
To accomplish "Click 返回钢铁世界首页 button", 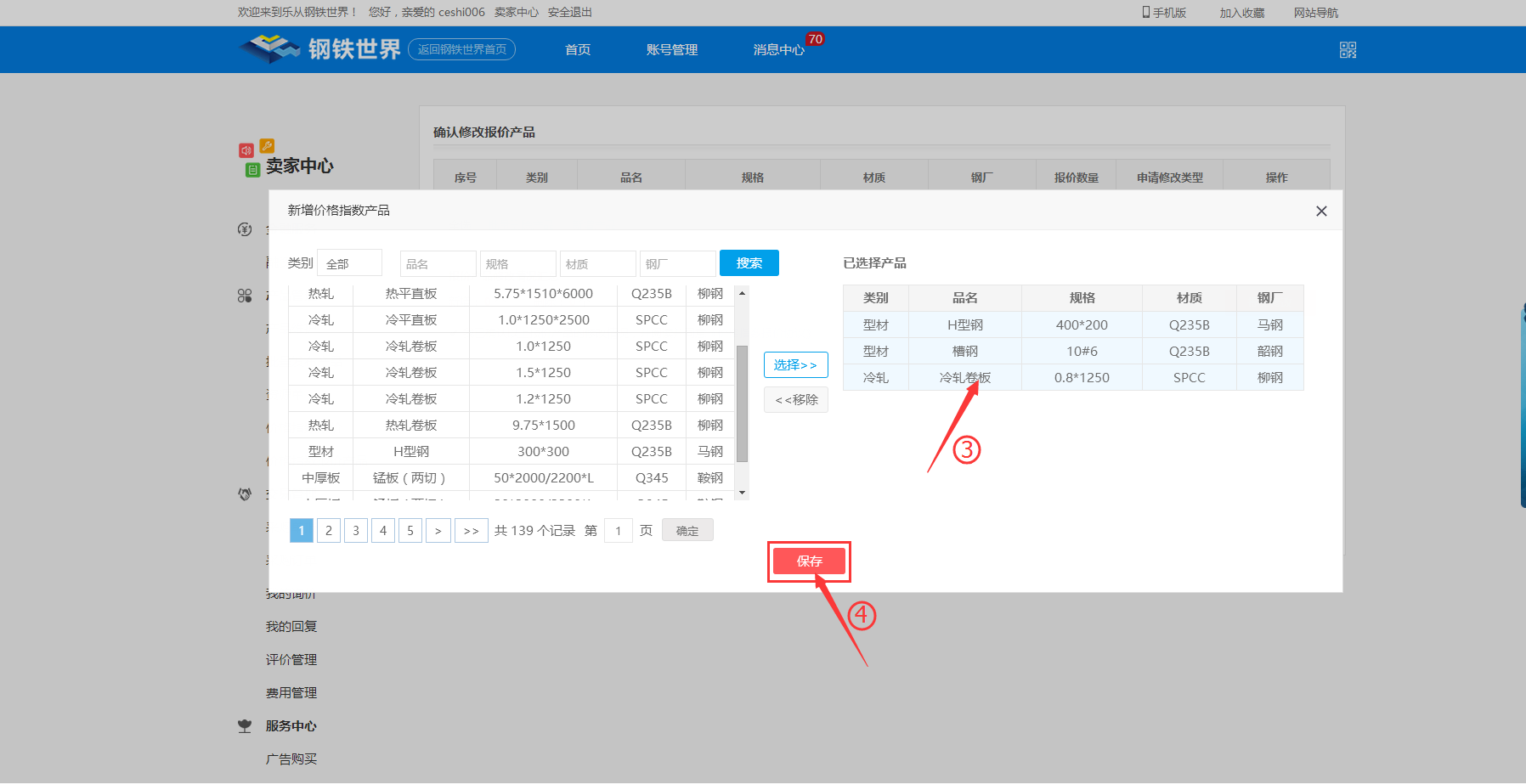I will pyautogui.click(x=461, y=49).
